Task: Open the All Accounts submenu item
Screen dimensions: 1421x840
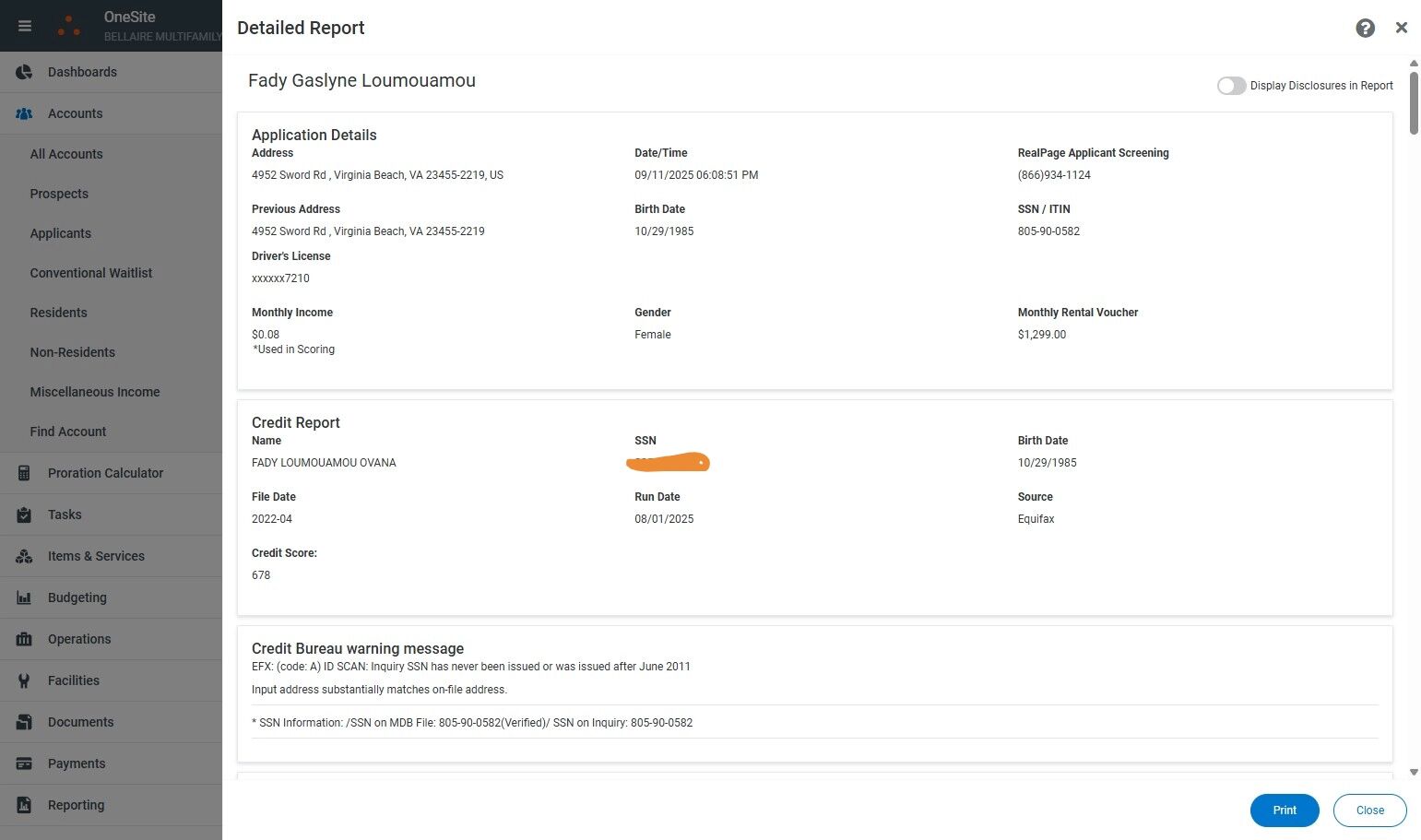Action: [x=66, y=154]
